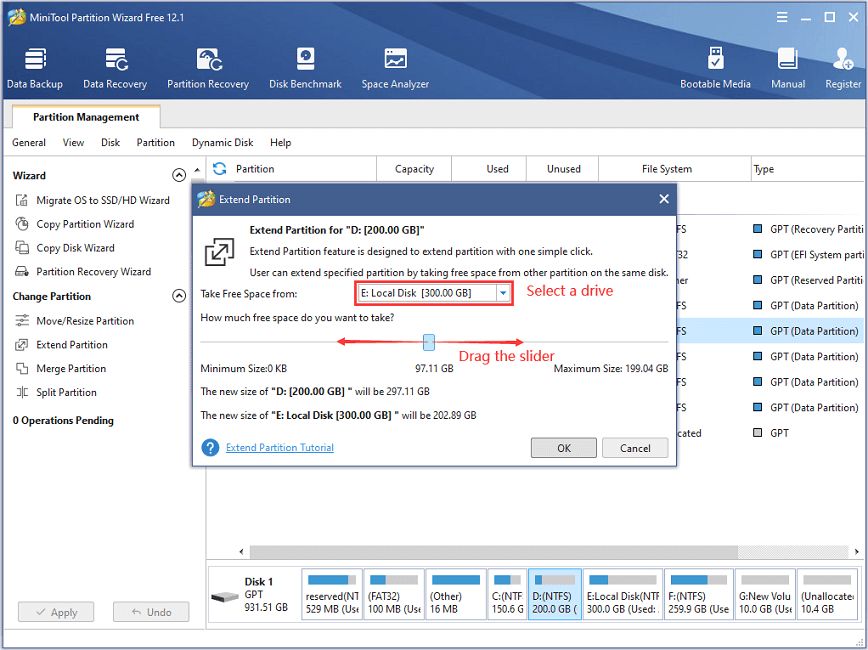Open the Dynamic Disk menu
Viewport: 868px width, 650px height.
223,142
